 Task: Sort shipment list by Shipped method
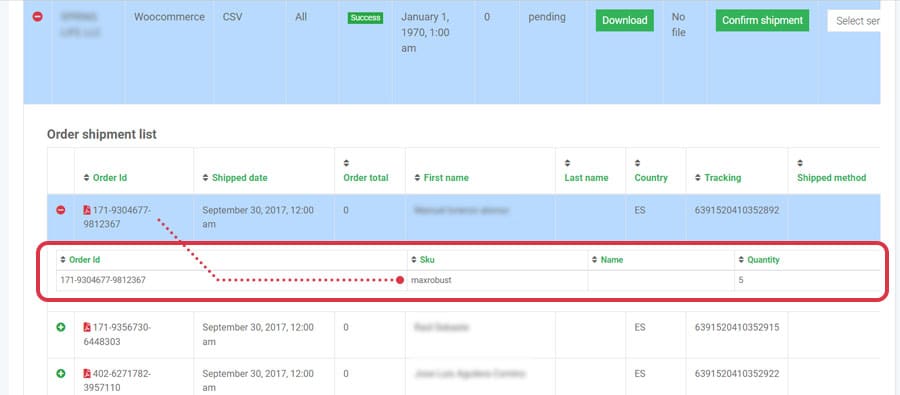[831, 171]
